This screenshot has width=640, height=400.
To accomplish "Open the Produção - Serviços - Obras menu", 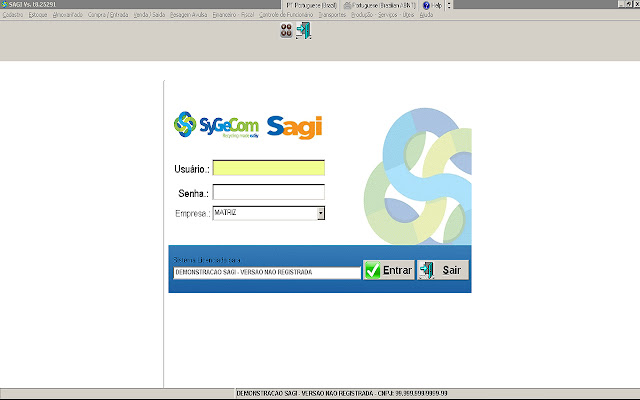I will (x=382, y=15).
